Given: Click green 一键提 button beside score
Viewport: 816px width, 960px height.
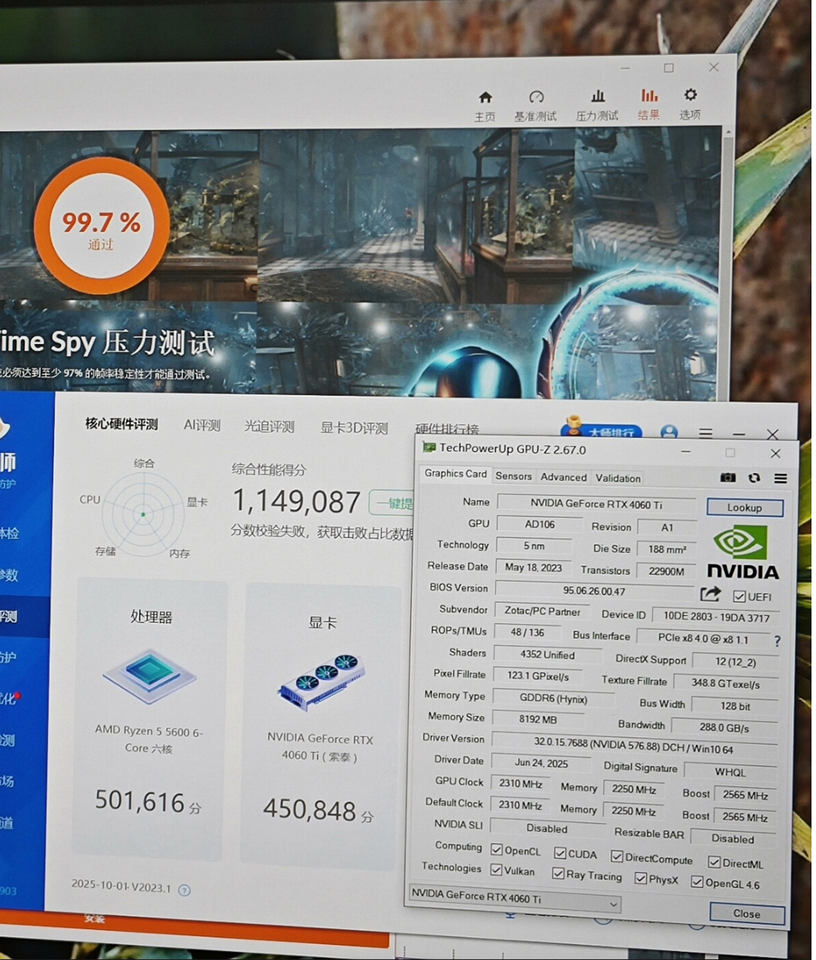Looking at the screenshot, I should point(392,504).
